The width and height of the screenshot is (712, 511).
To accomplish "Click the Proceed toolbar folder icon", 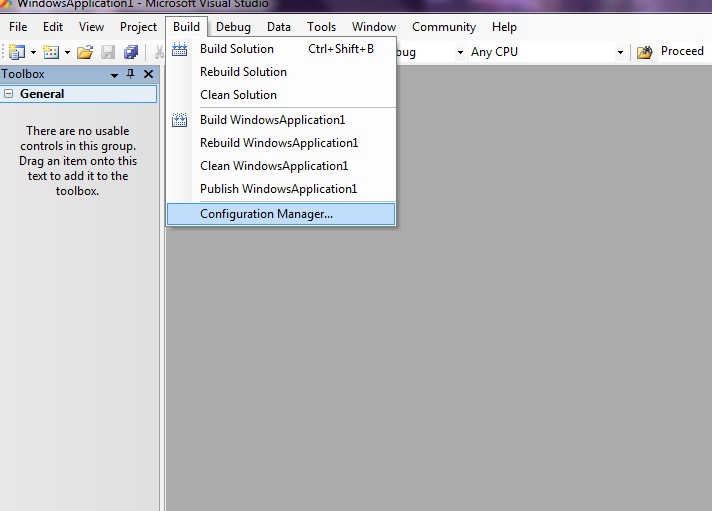I will [x=644, y=52].
